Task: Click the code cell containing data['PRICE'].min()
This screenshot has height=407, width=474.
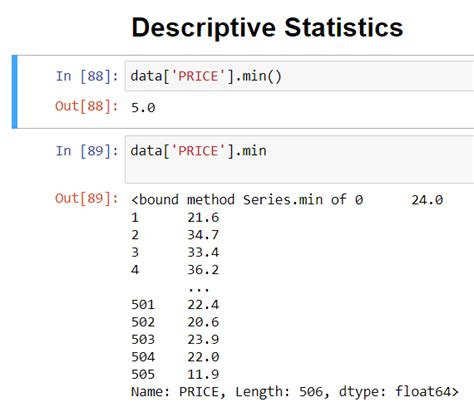Action: pos(299,76)
